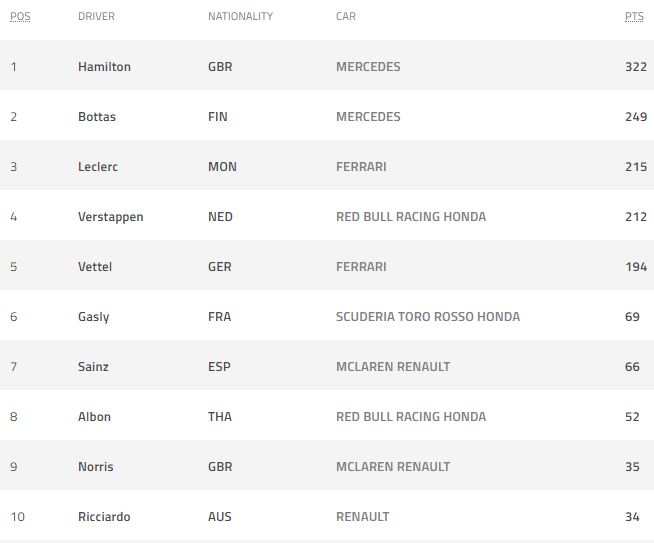Screen dimensions: 654x543
Task: Open Scuderia Toro Rosso Honda team link
Action: [428, 317]
